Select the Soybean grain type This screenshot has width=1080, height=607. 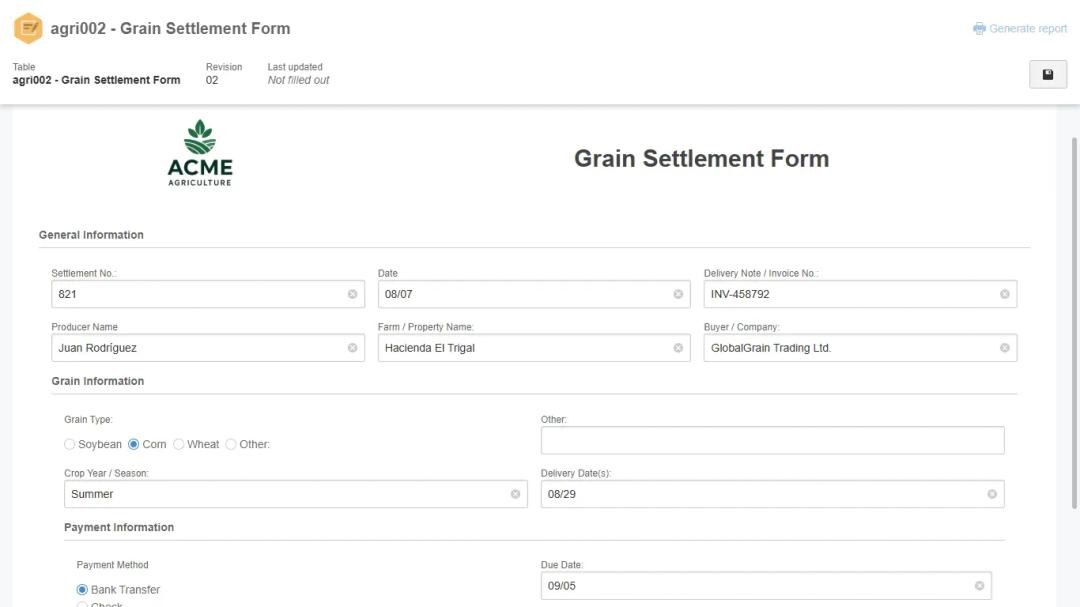[70, 444]
